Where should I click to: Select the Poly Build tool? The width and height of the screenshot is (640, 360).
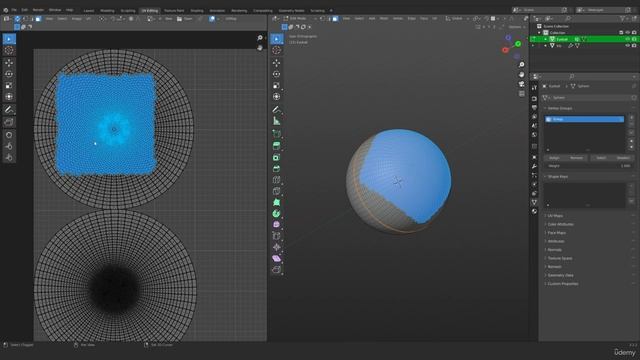pos(277,202)
